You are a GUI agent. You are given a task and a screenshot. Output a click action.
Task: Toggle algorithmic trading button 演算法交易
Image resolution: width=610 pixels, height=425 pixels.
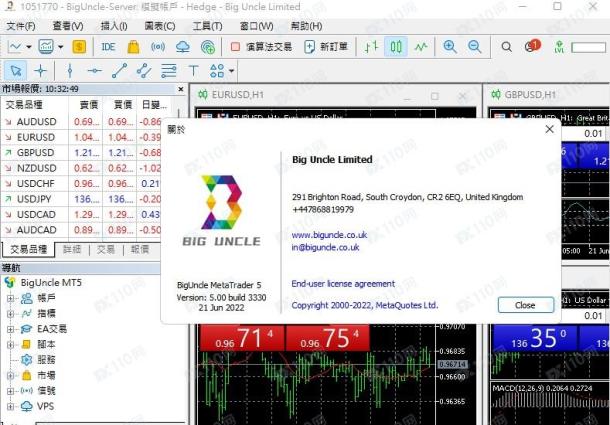coord(261,47)
